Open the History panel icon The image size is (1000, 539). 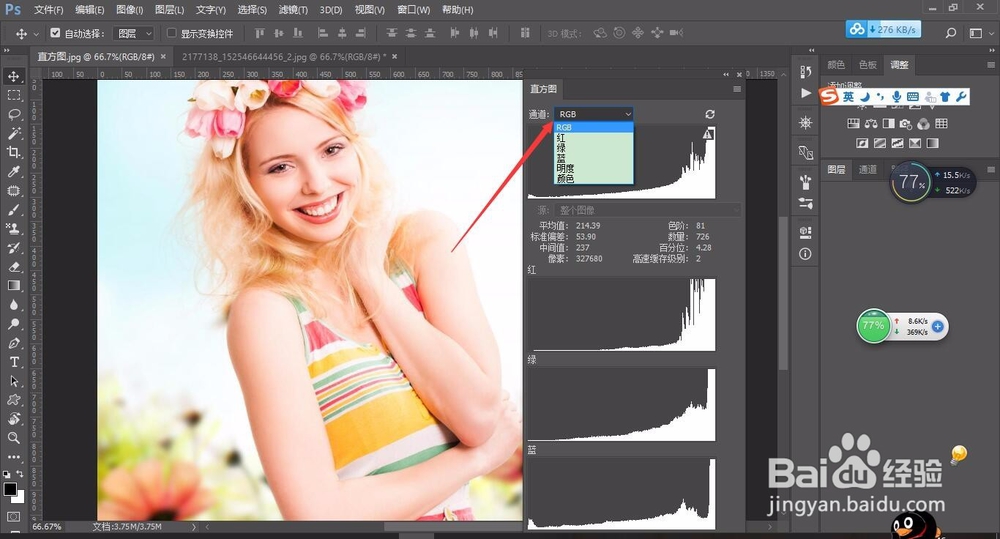click(x=805, y=71)
